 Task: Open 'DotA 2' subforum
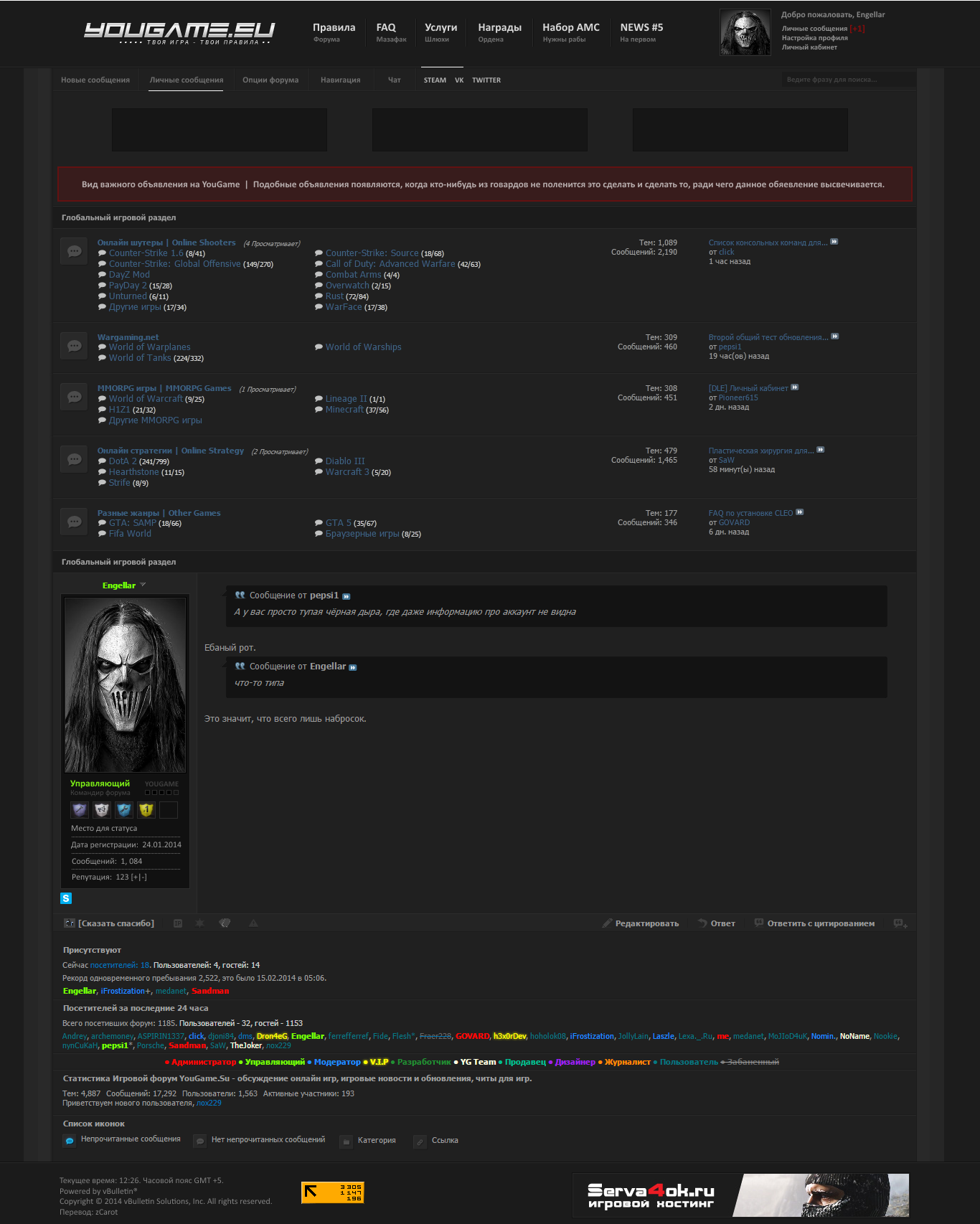[x=123, y=461]
